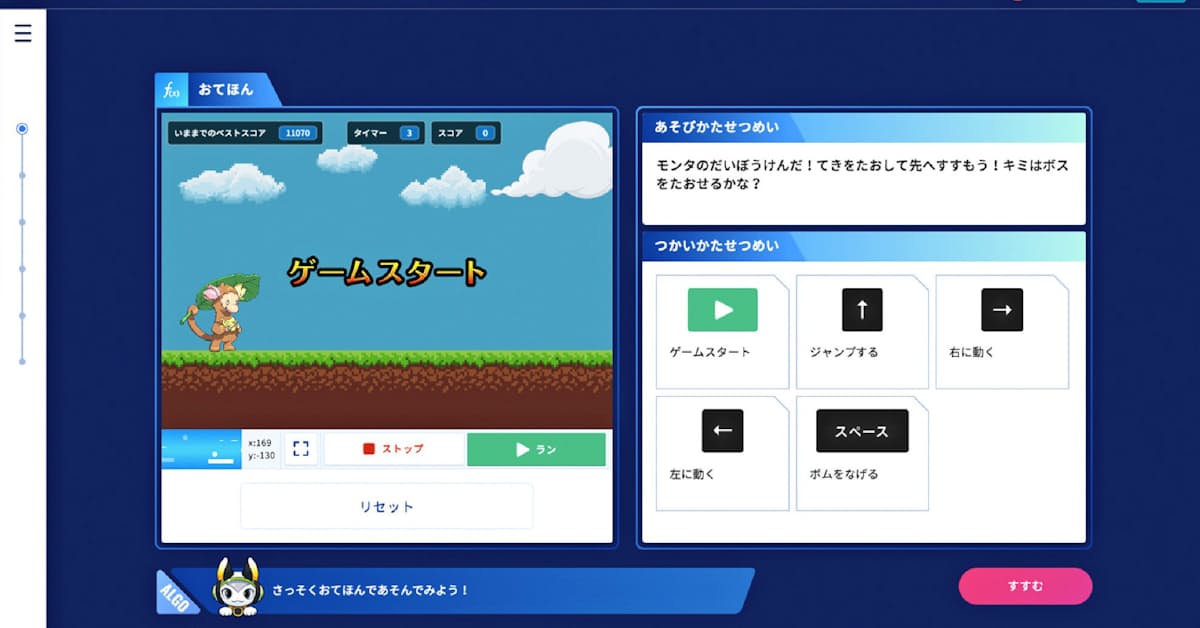Screen dimensions: 1200x628
Task: Click the green play game start icon
Action: (x=722, y=310)
